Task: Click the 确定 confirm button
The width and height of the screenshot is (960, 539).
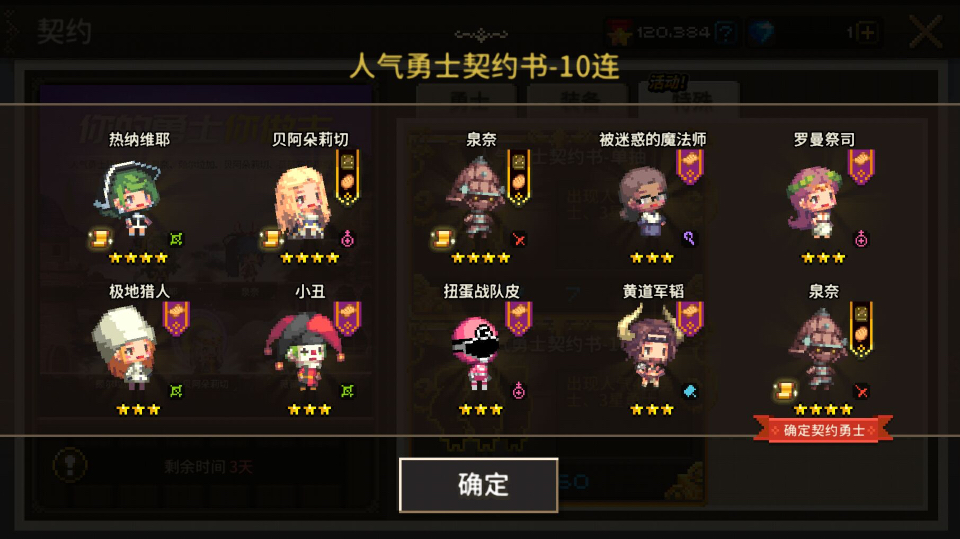Action: click(479, 484)
